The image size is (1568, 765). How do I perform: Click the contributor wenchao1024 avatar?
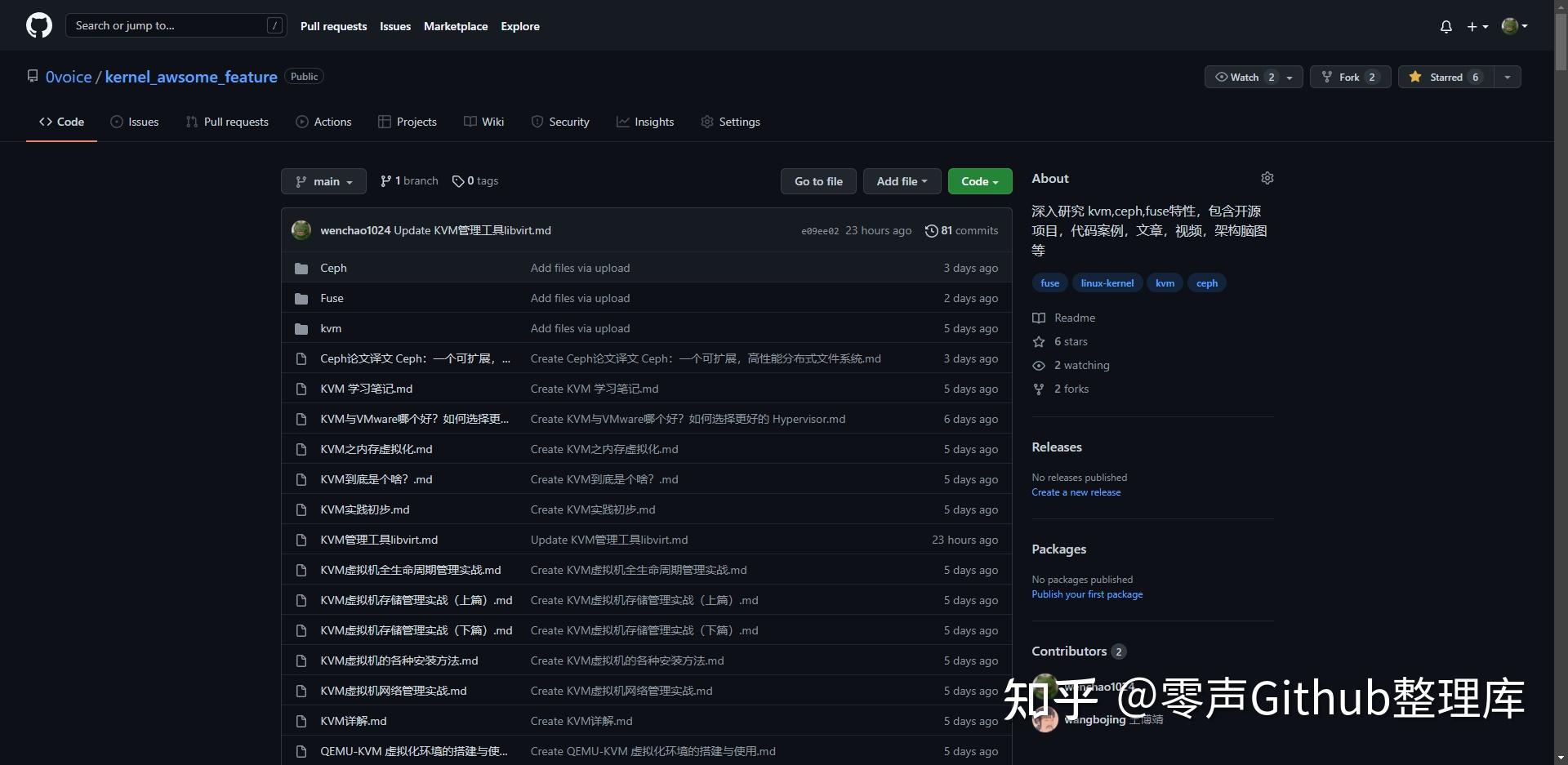(x=1045, y=687)
